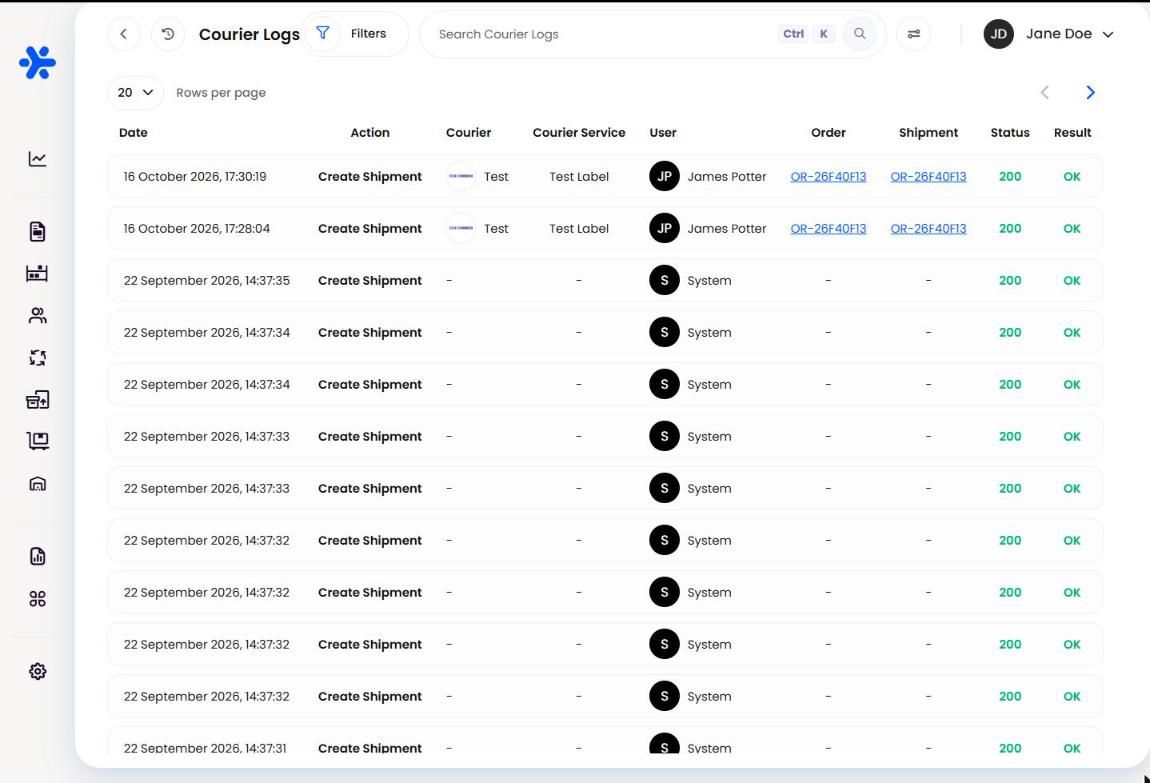Select date 22 September 2026, 14:37:35

click(207, 281)
